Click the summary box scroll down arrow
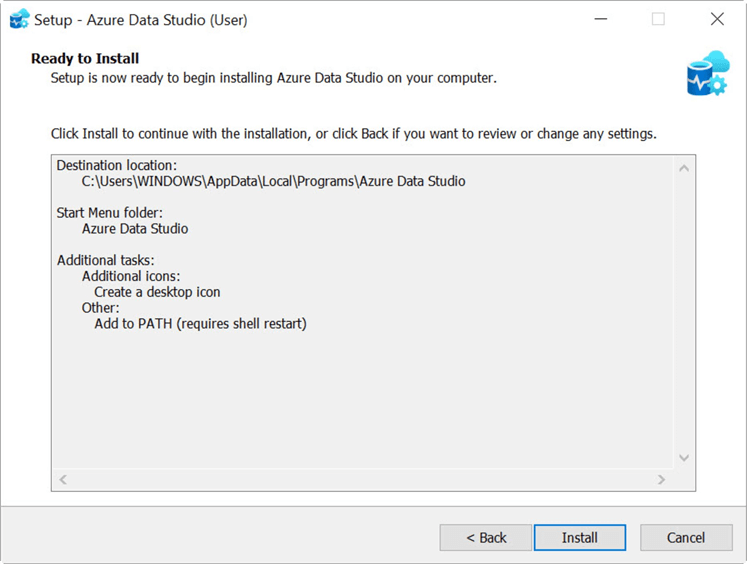Image resolution: width=747 pixels, height=564 pixels. (x=684, y=458)
